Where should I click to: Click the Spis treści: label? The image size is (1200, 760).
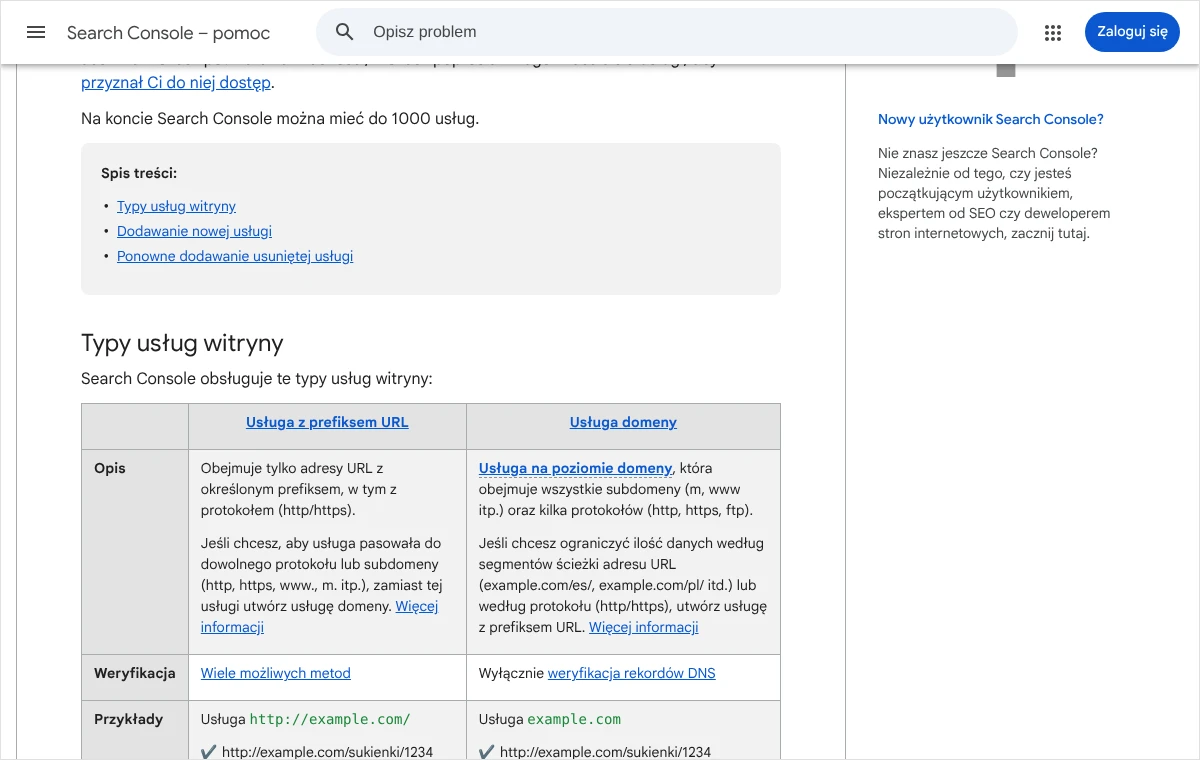click(x=139, y=173)
